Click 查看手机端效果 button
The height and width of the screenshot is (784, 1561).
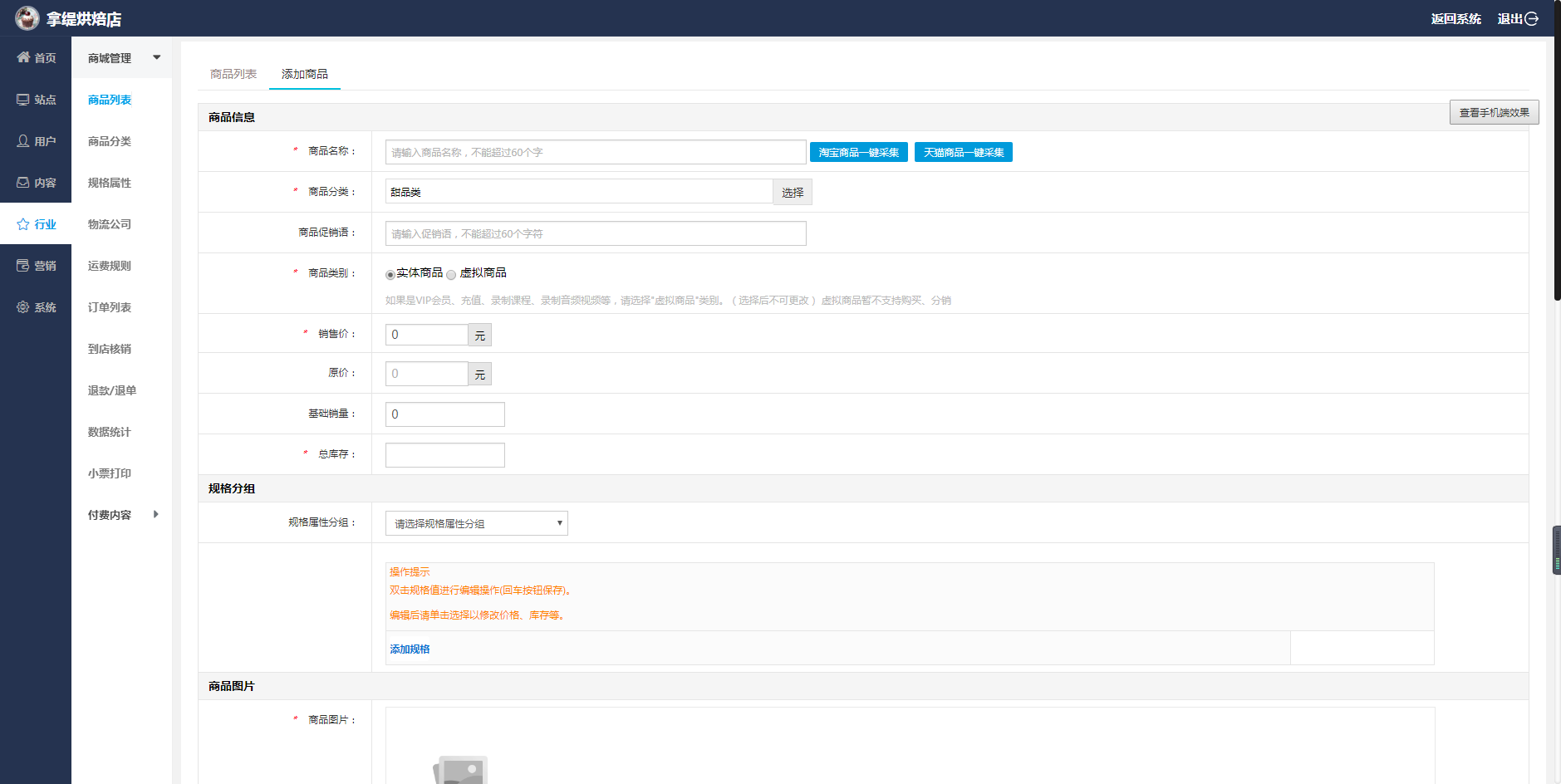[1495, 112]
